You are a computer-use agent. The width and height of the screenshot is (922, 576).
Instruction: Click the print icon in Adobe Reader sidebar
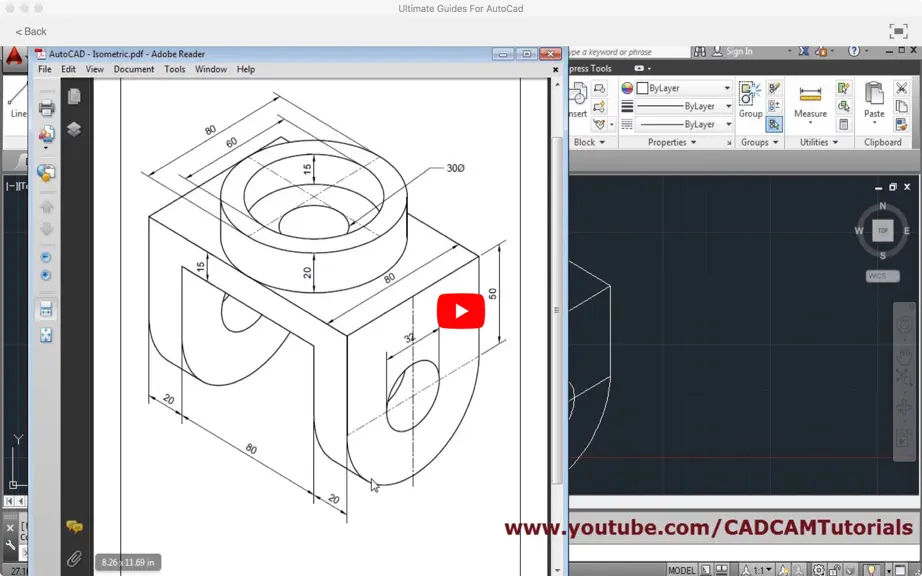(46, 108)
